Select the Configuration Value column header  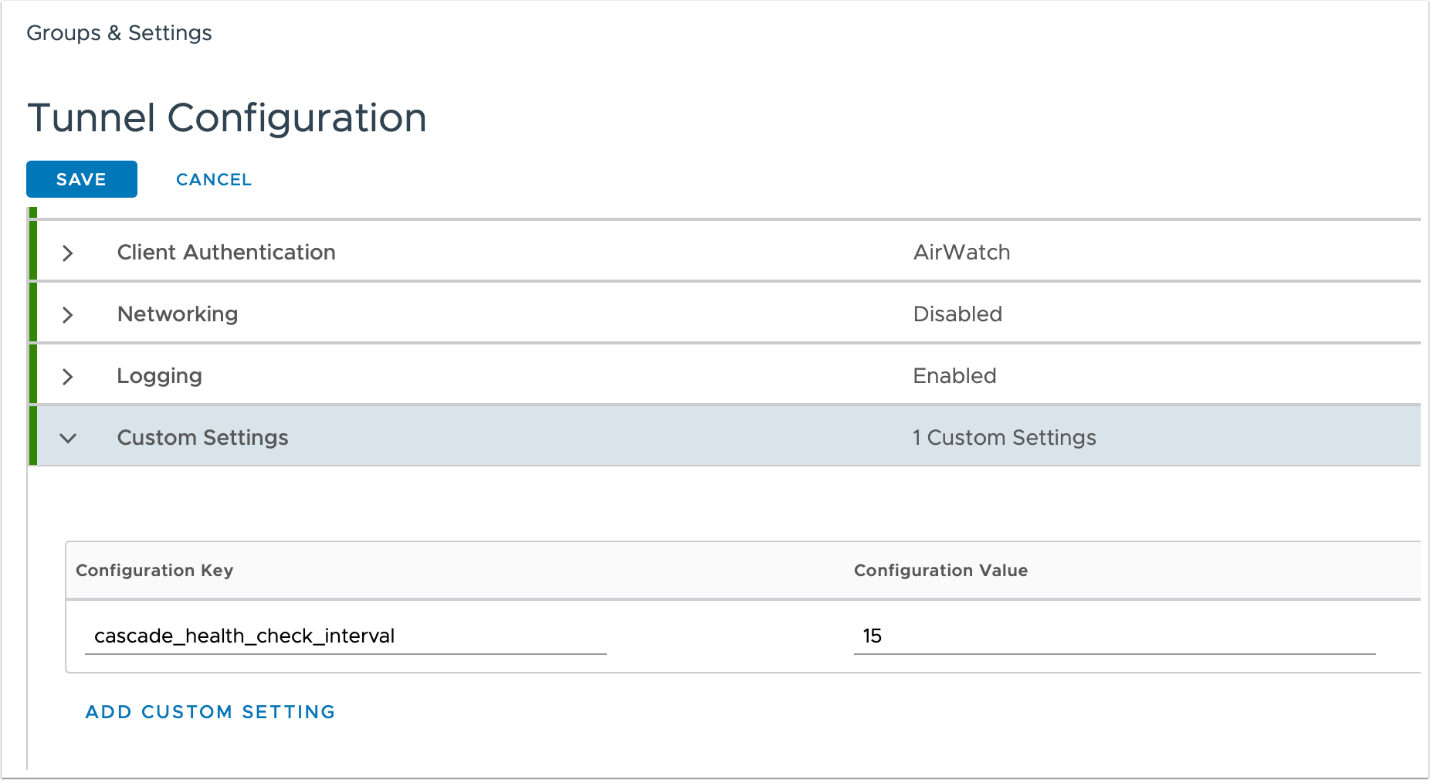pyautogui.click(x=940, y=570)
